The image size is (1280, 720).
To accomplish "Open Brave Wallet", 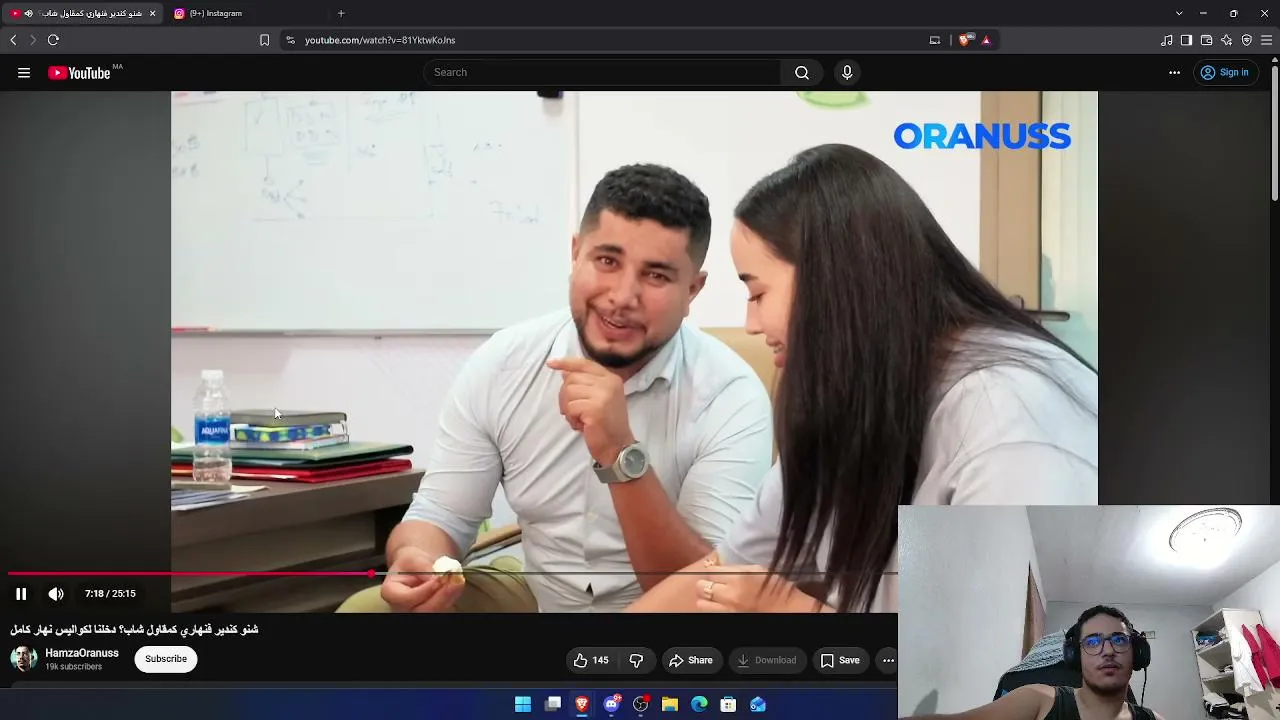I will pos(1206,40).
